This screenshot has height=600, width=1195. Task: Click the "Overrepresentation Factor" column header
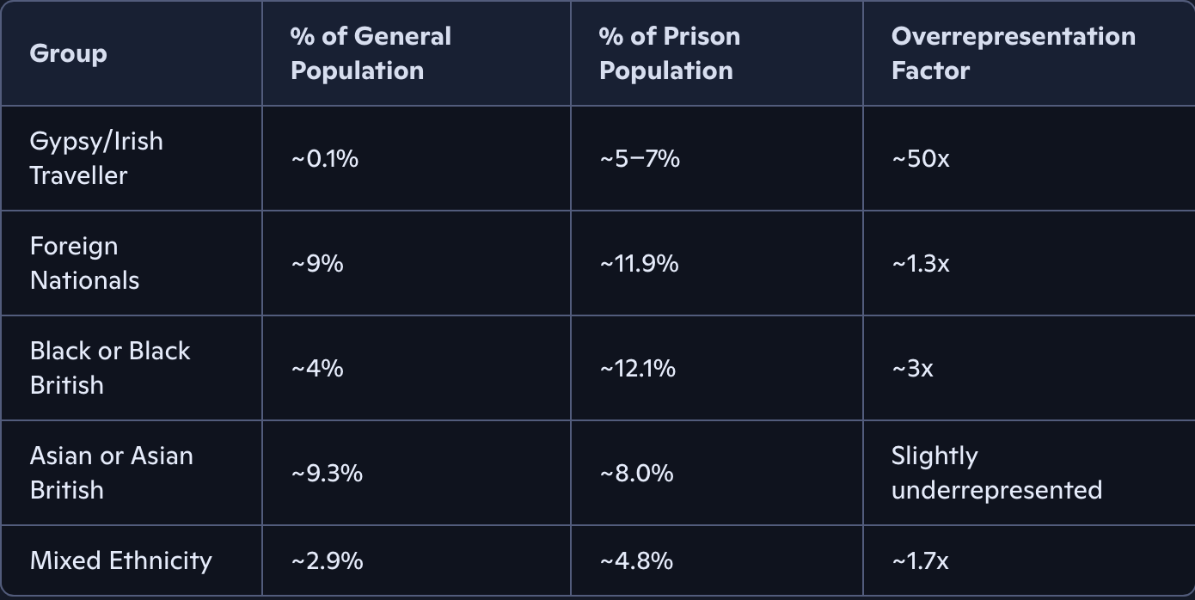coord(1012,54)
